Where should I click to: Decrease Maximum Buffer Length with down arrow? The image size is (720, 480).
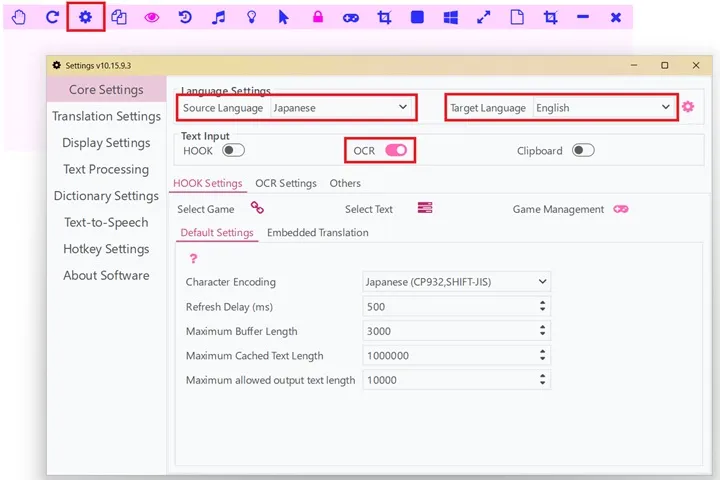click(x=542, y=334)
